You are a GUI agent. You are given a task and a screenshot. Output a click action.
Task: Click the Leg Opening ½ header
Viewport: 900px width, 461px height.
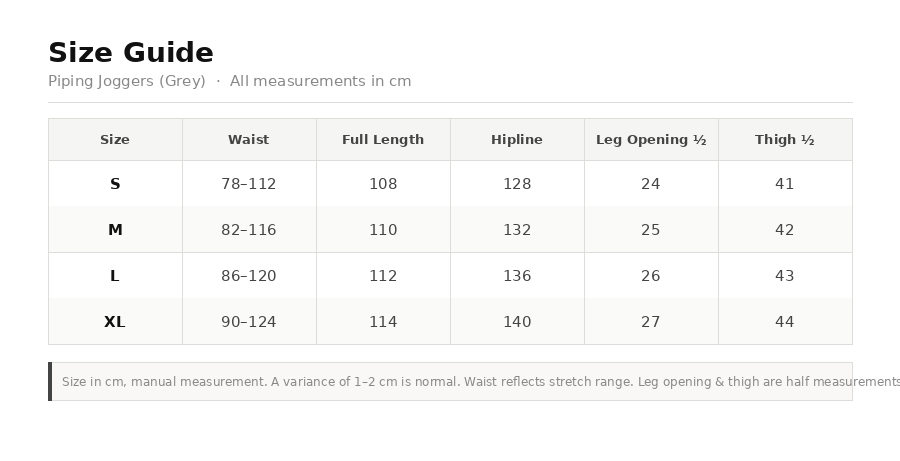[651, 140]
